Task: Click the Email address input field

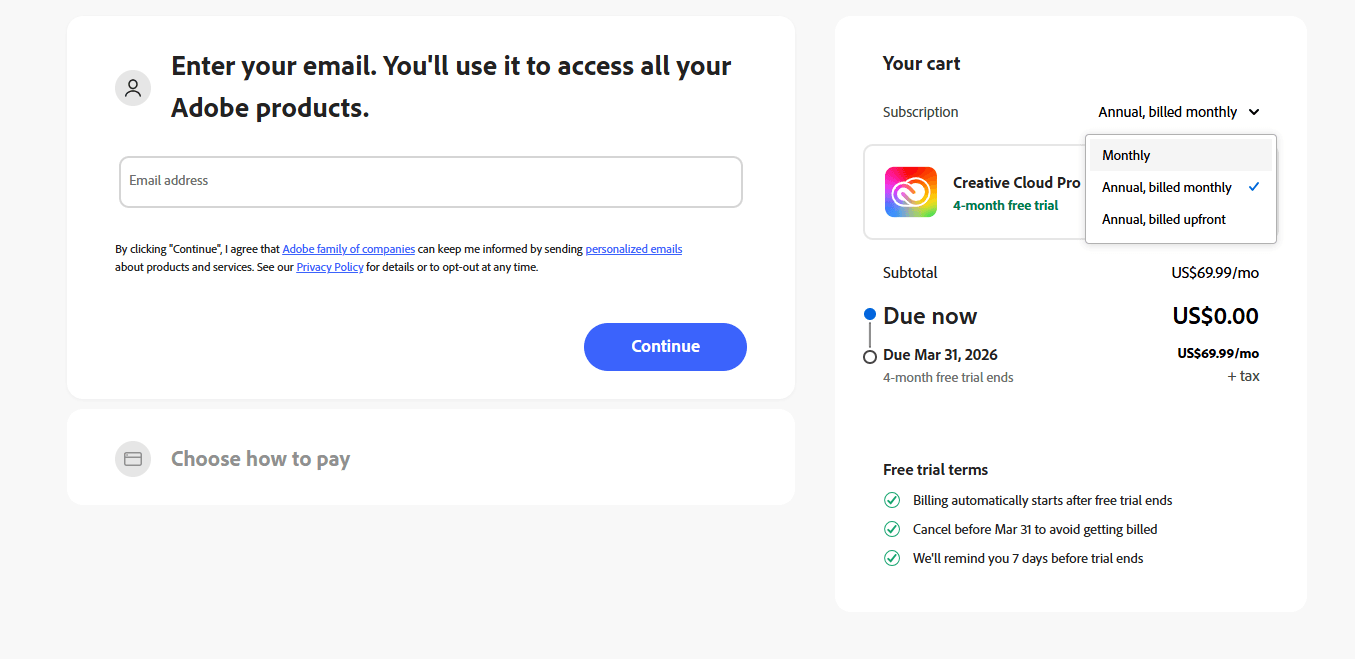Action: tap(430, 182)
